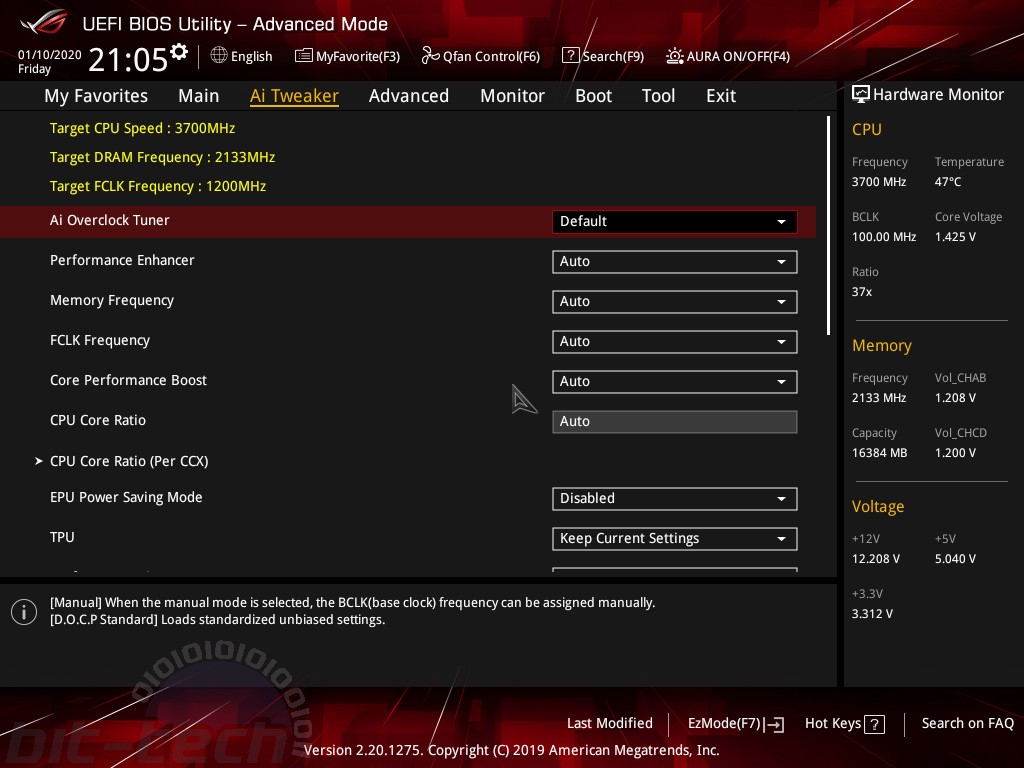Click the language globe icon

pyautogui.click(x=219, y=55)
